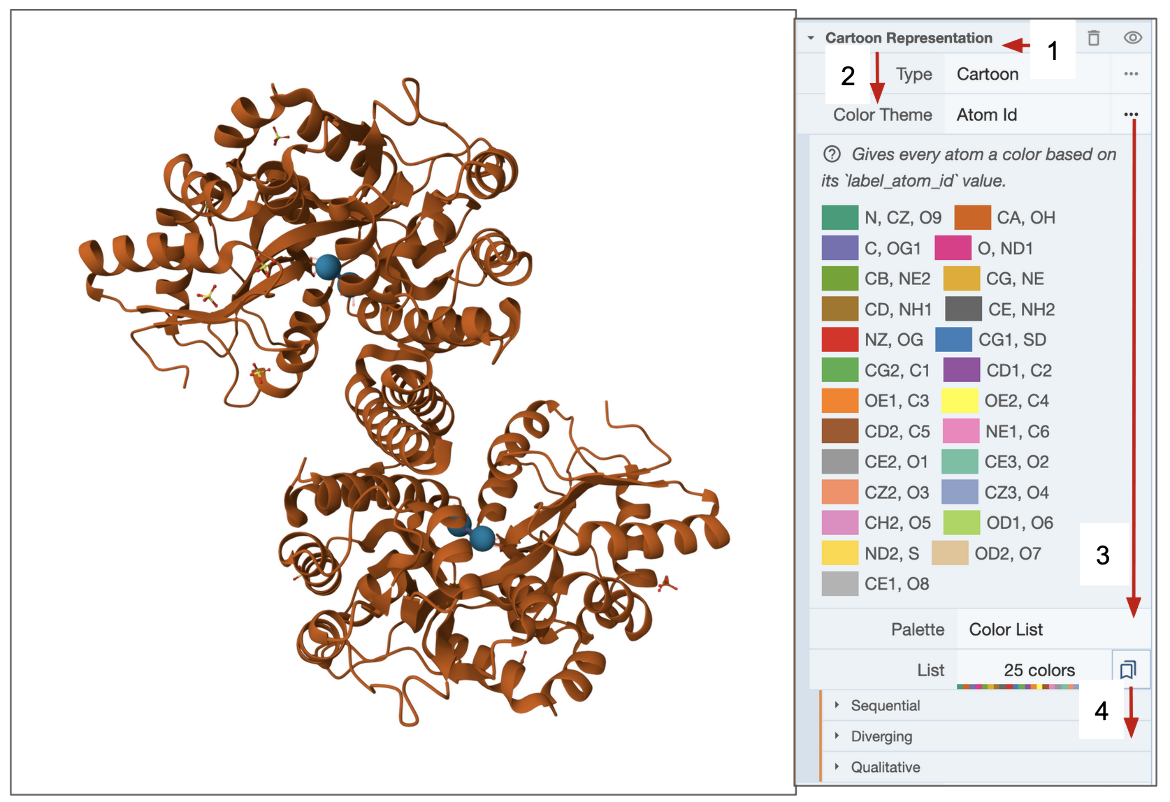Expand the Diverging color list group
Image resolution: width=1170 pixels, height=802 pixels.
[881, 737]
